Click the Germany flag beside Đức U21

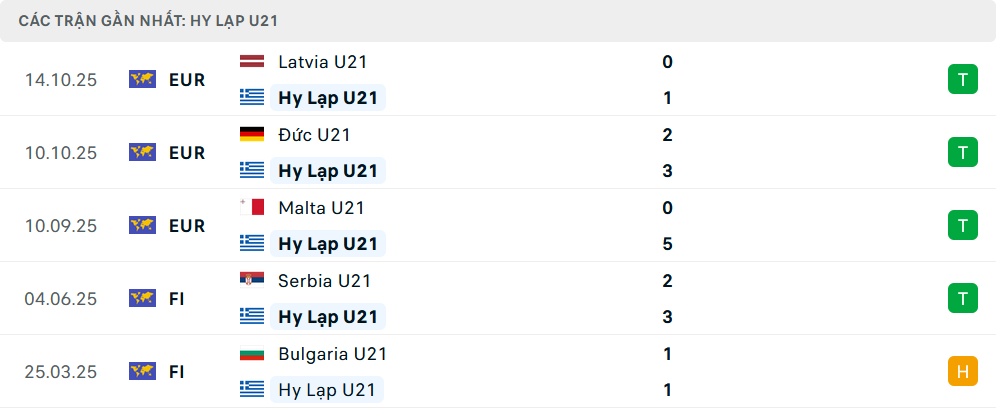click(252, 135)
